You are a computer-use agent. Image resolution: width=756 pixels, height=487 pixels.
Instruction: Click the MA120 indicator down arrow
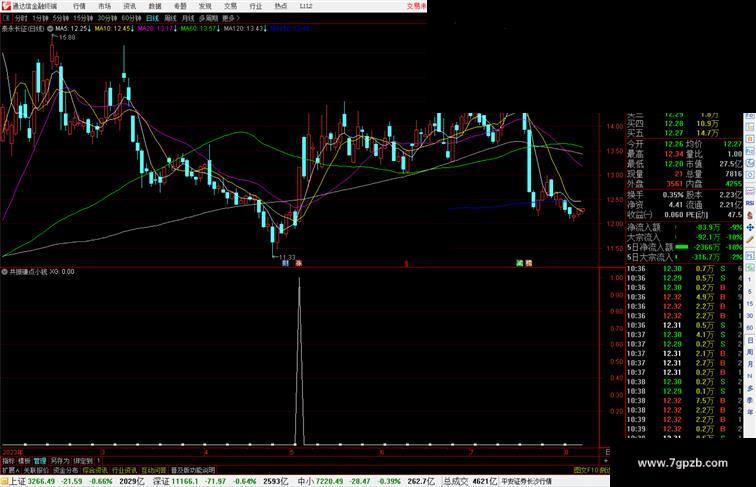265,29
